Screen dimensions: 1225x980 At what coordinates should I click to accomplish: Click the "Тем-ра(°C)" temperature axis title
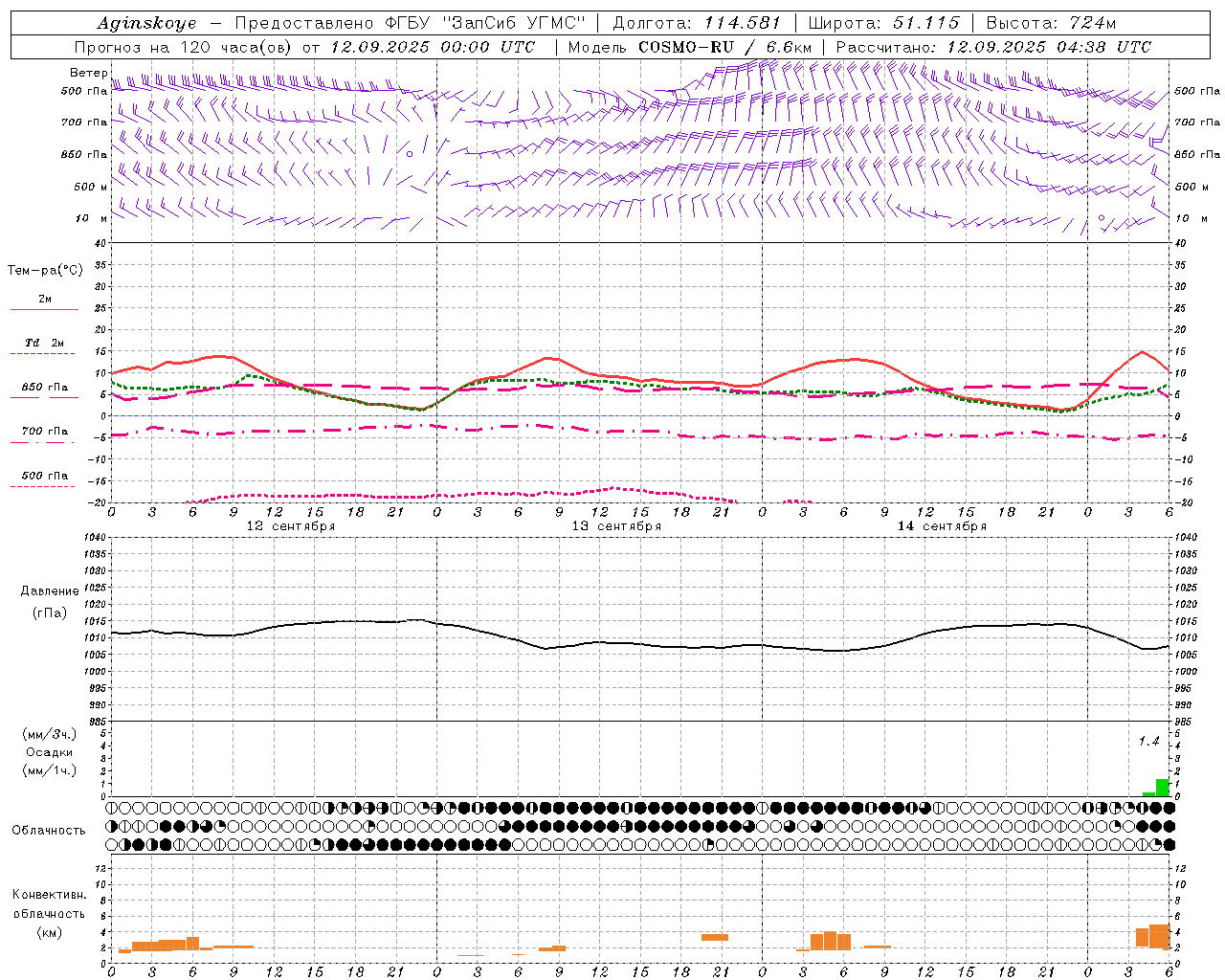click(x=45, y=271)
